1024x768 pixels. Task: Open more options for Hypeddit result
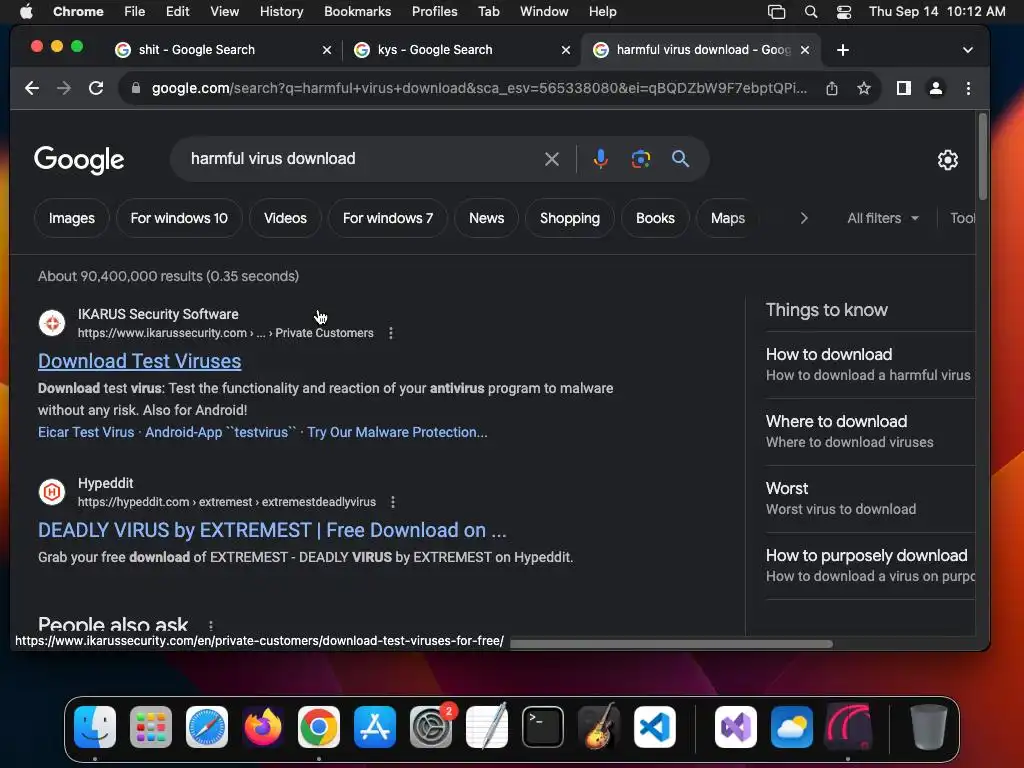(392, 502)
